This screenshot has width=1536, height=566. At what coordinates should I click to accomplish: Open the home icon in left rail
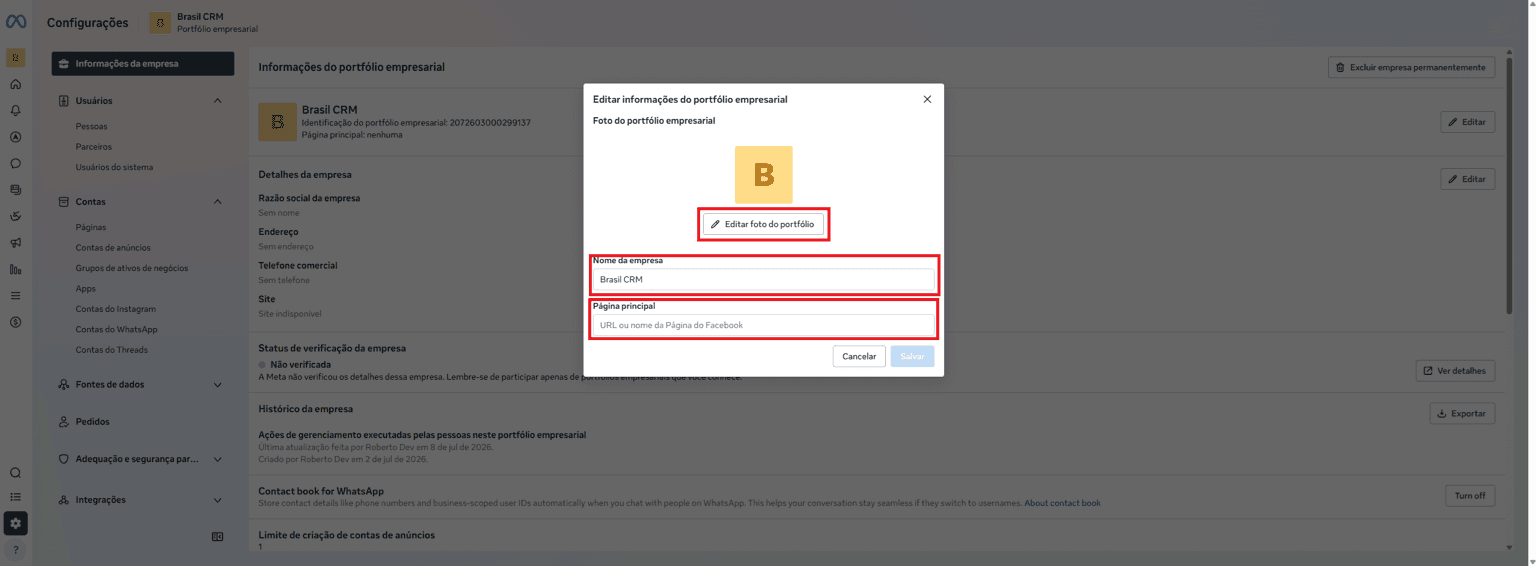pos(15,84)
